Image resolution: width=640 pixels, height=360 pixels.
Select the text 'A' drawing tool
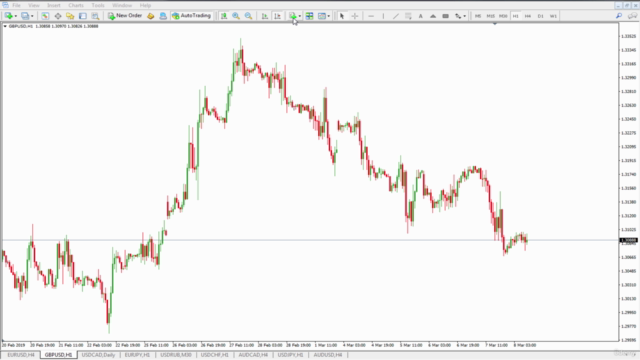coord(420,16)
